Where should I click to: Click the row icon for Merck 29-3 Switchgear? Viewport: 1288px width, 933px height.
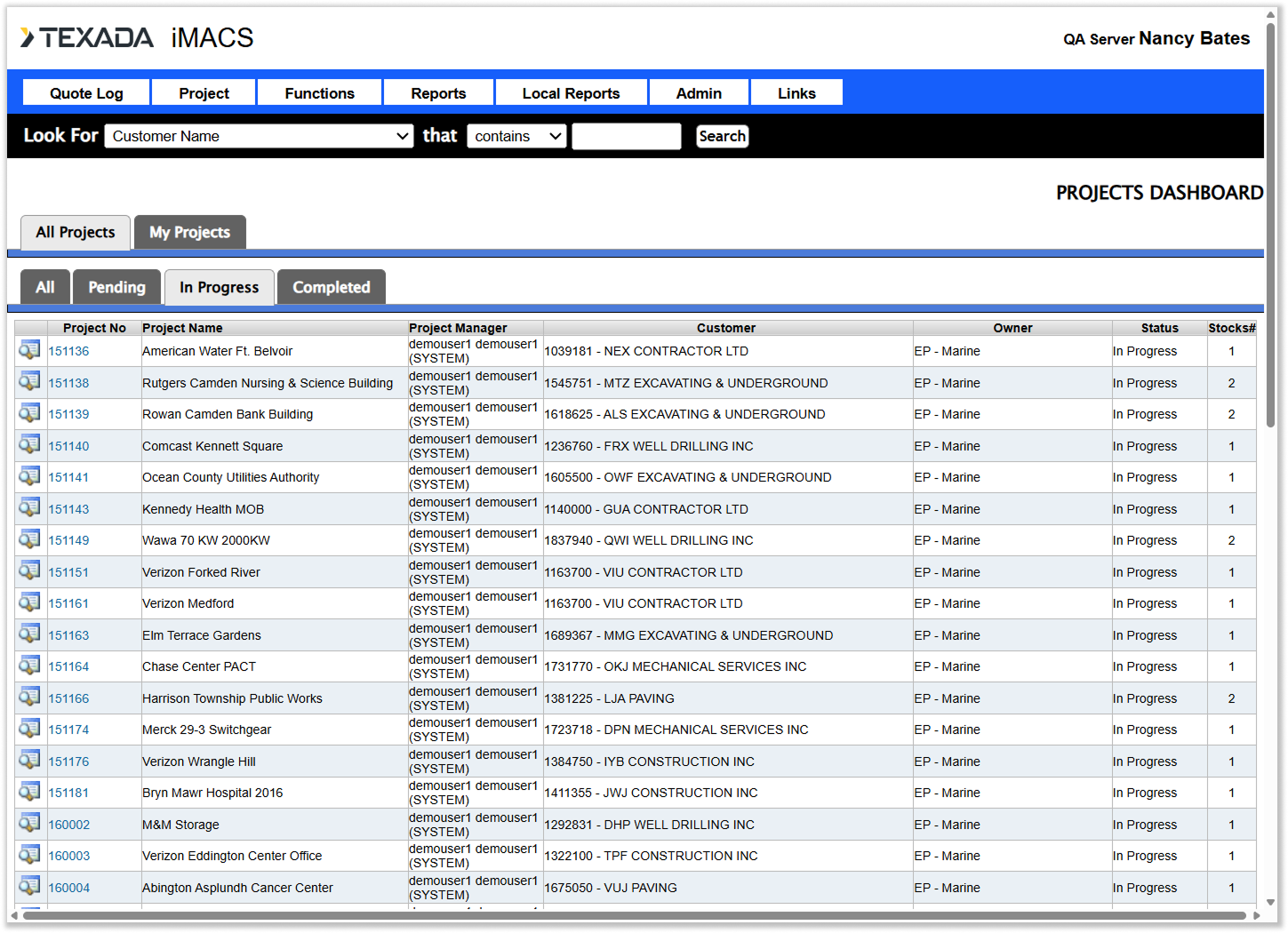(29, 729)
